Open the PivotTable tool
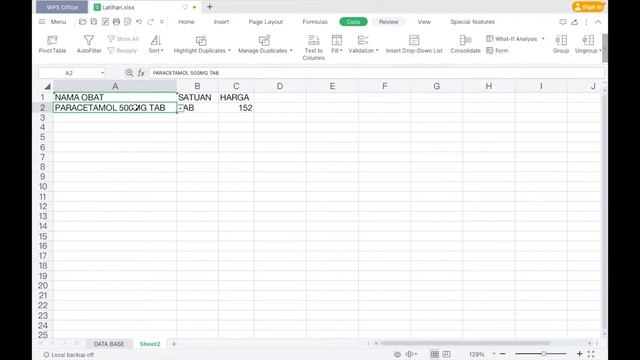The image size is (640, 360). click(x=52, y=44)
